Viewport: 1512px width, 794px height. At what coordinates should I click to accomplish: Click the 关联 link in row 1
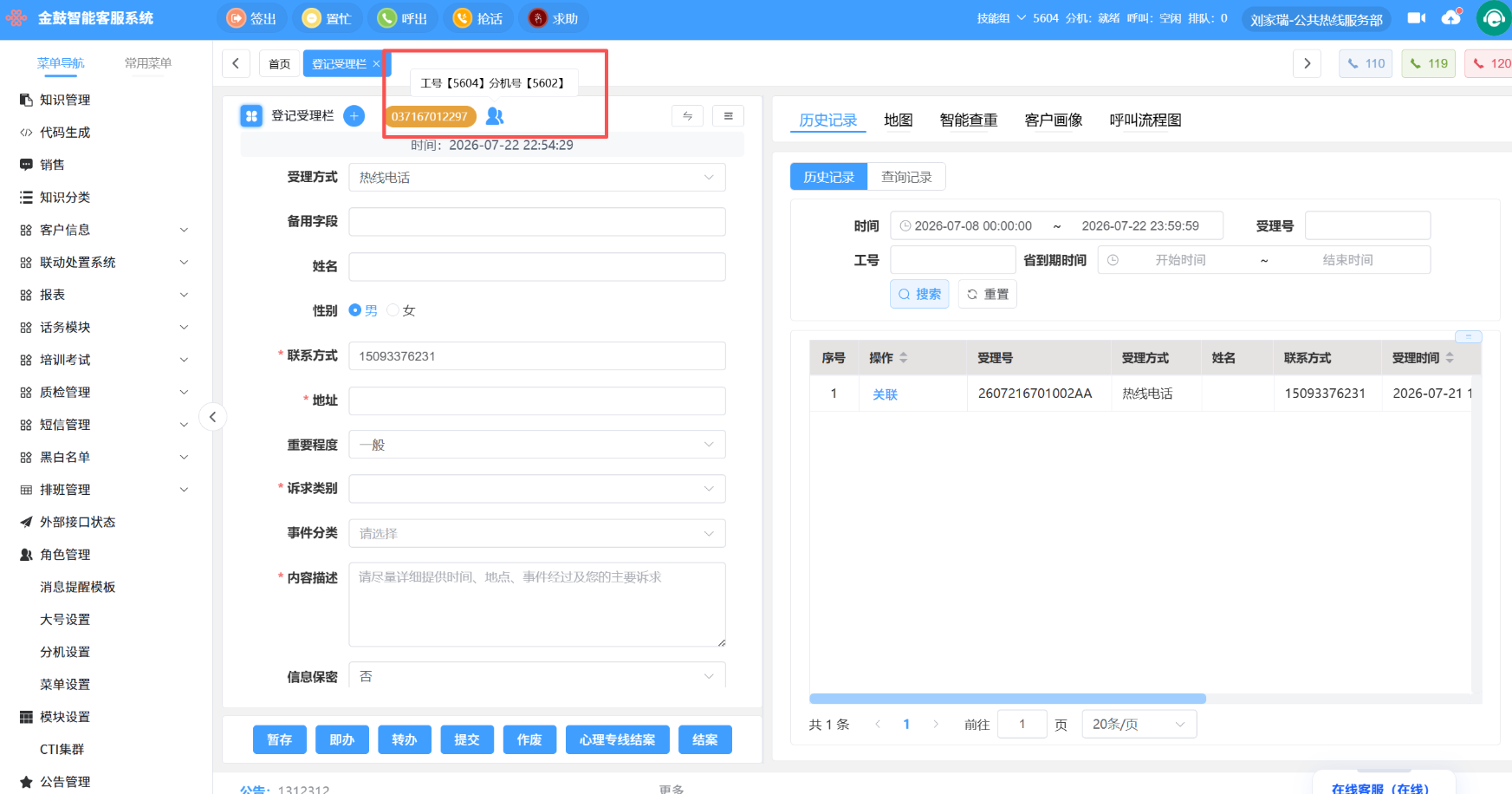(x=885, y=394)
